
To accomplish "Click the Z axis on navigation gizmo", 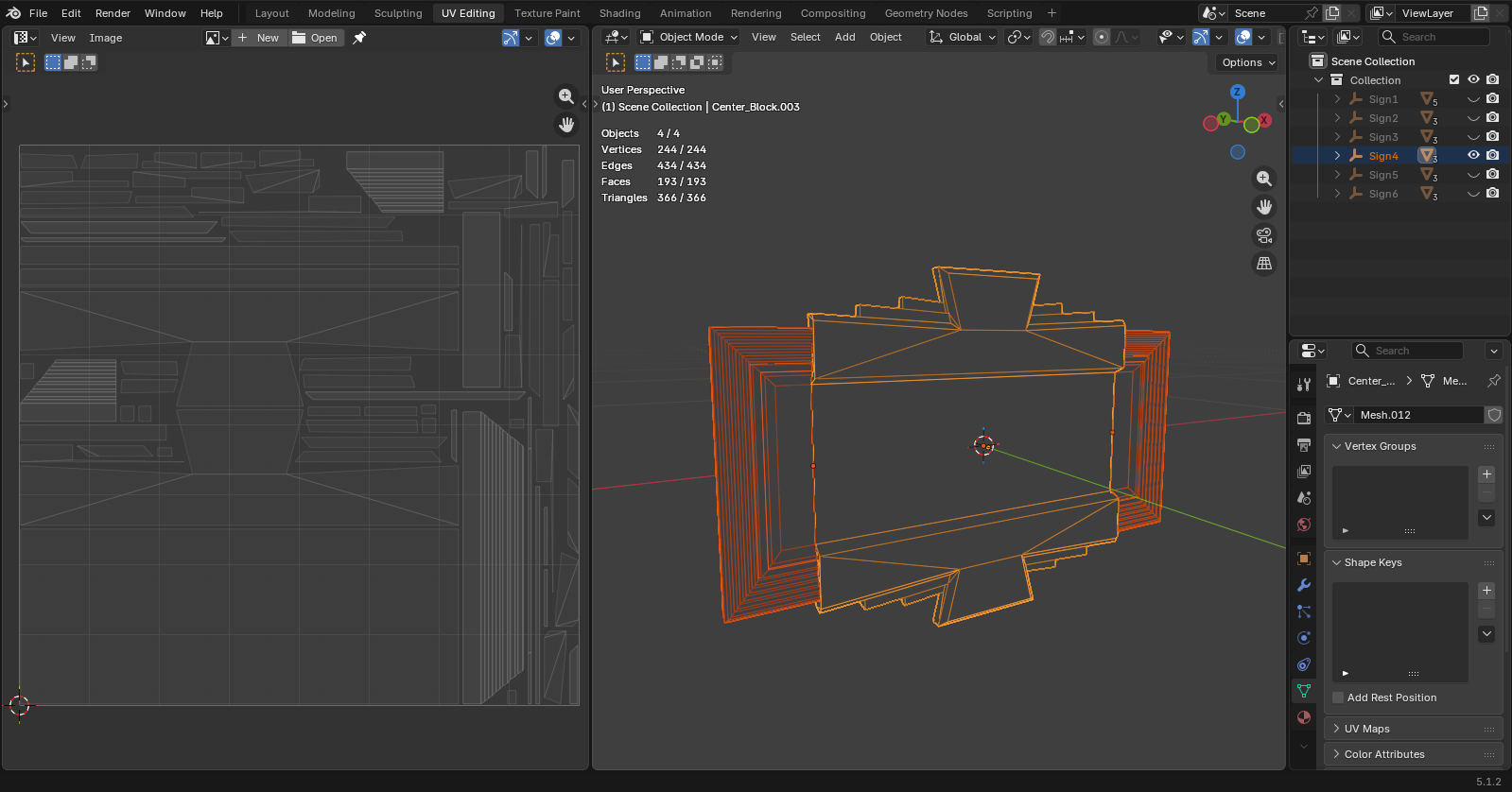I will [1238, 92].
